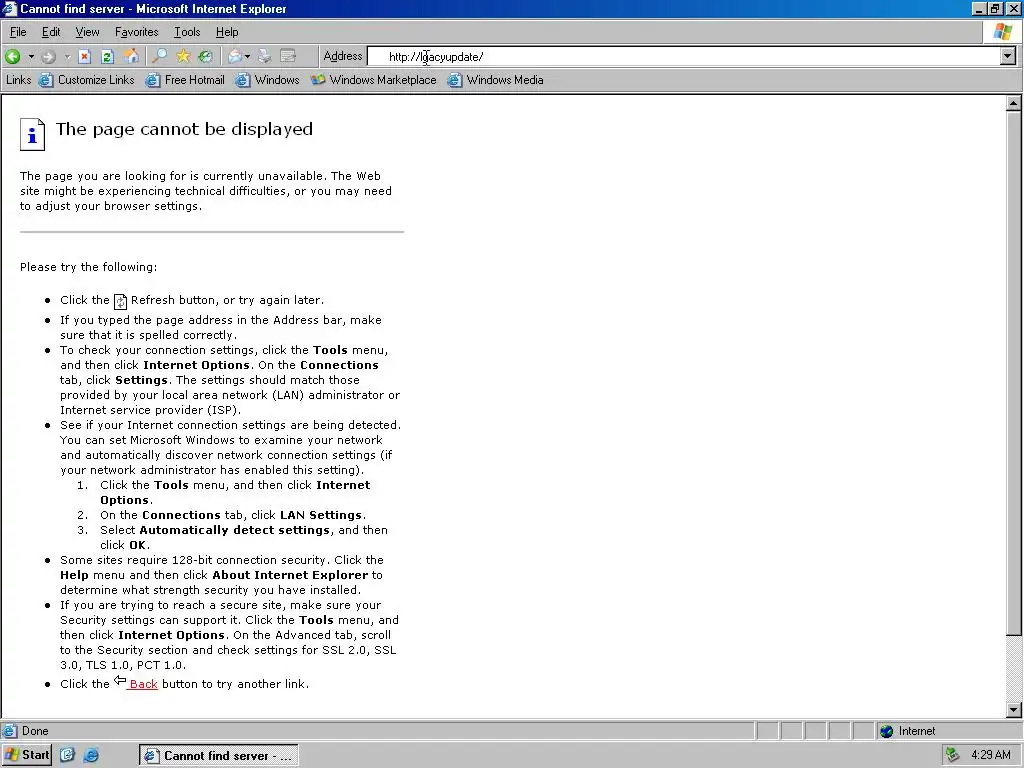The width and height of the screenshot is (1024, 768).
Task: Open the Back button history dropdown
Action: tap(31, 56)
